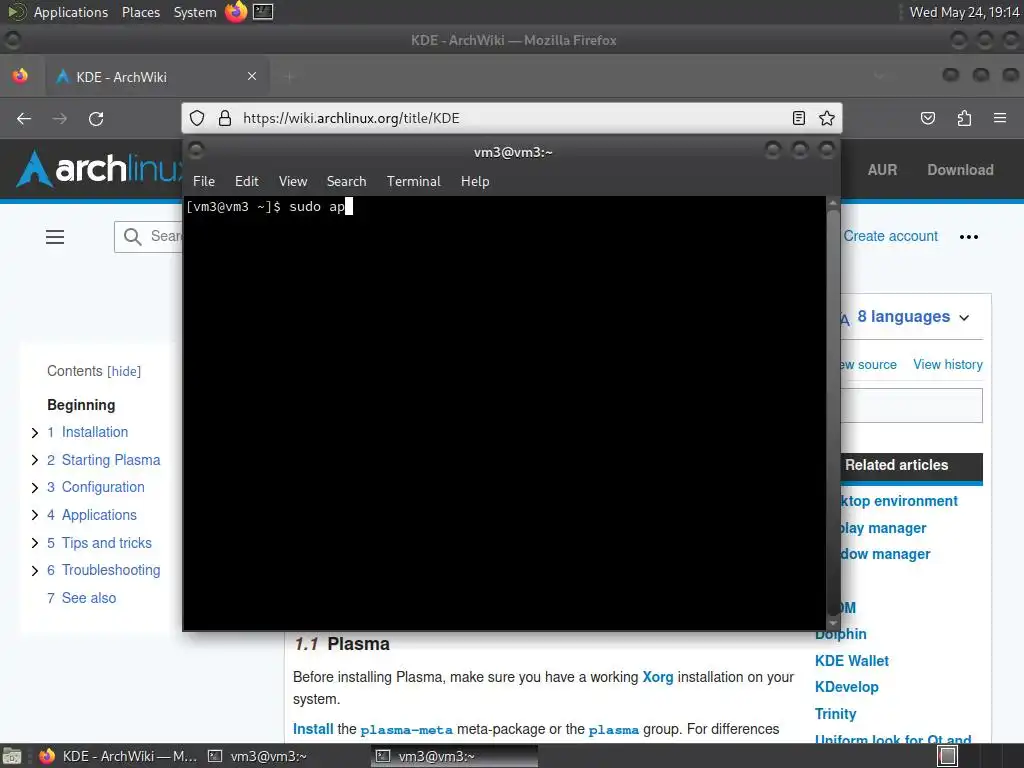Click the terminal vertical scrollbar
Image resolution: width=1024 pixels, height=768 pixels.
pyautogui.click(x=833, y=411)
